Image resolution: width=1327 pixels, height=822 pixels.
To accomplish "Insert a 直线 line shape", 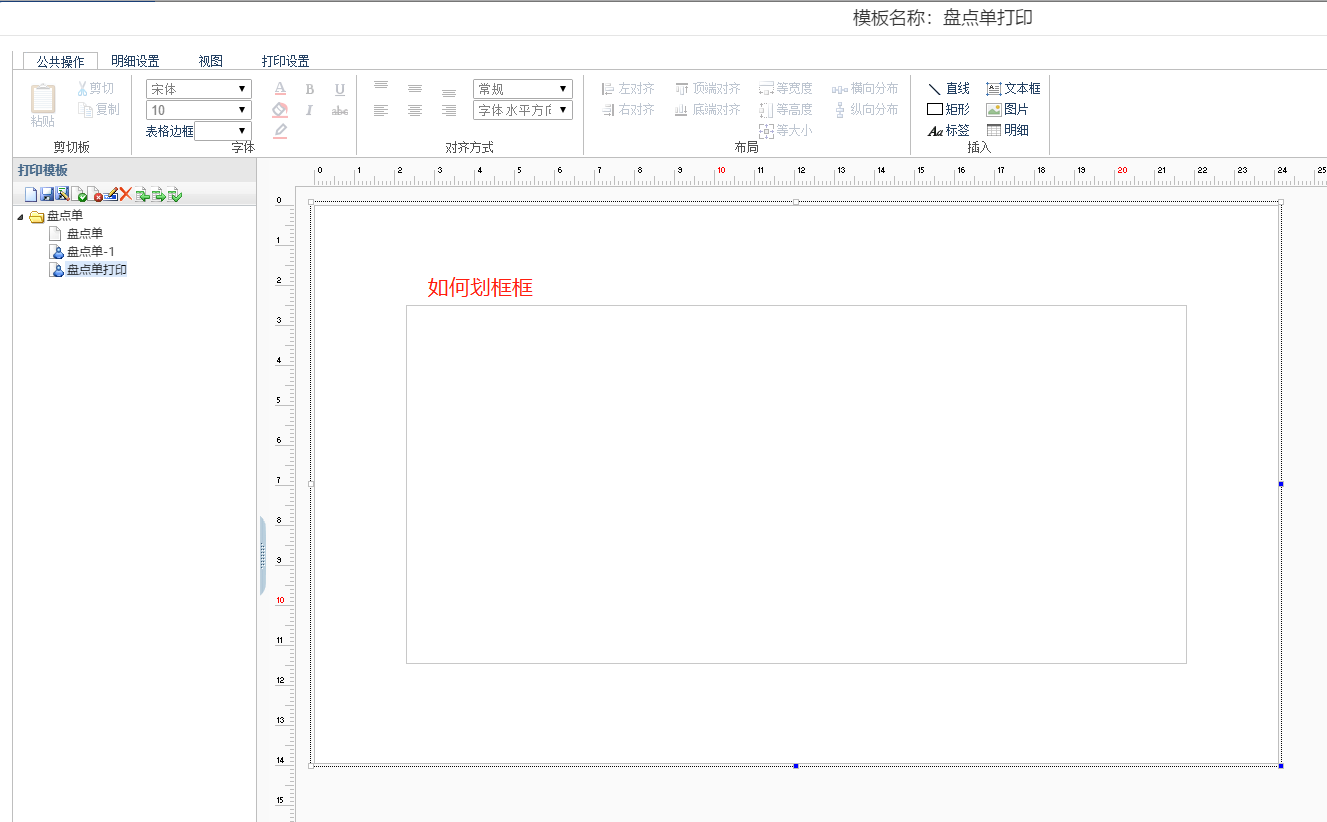I will pos(948,89).
